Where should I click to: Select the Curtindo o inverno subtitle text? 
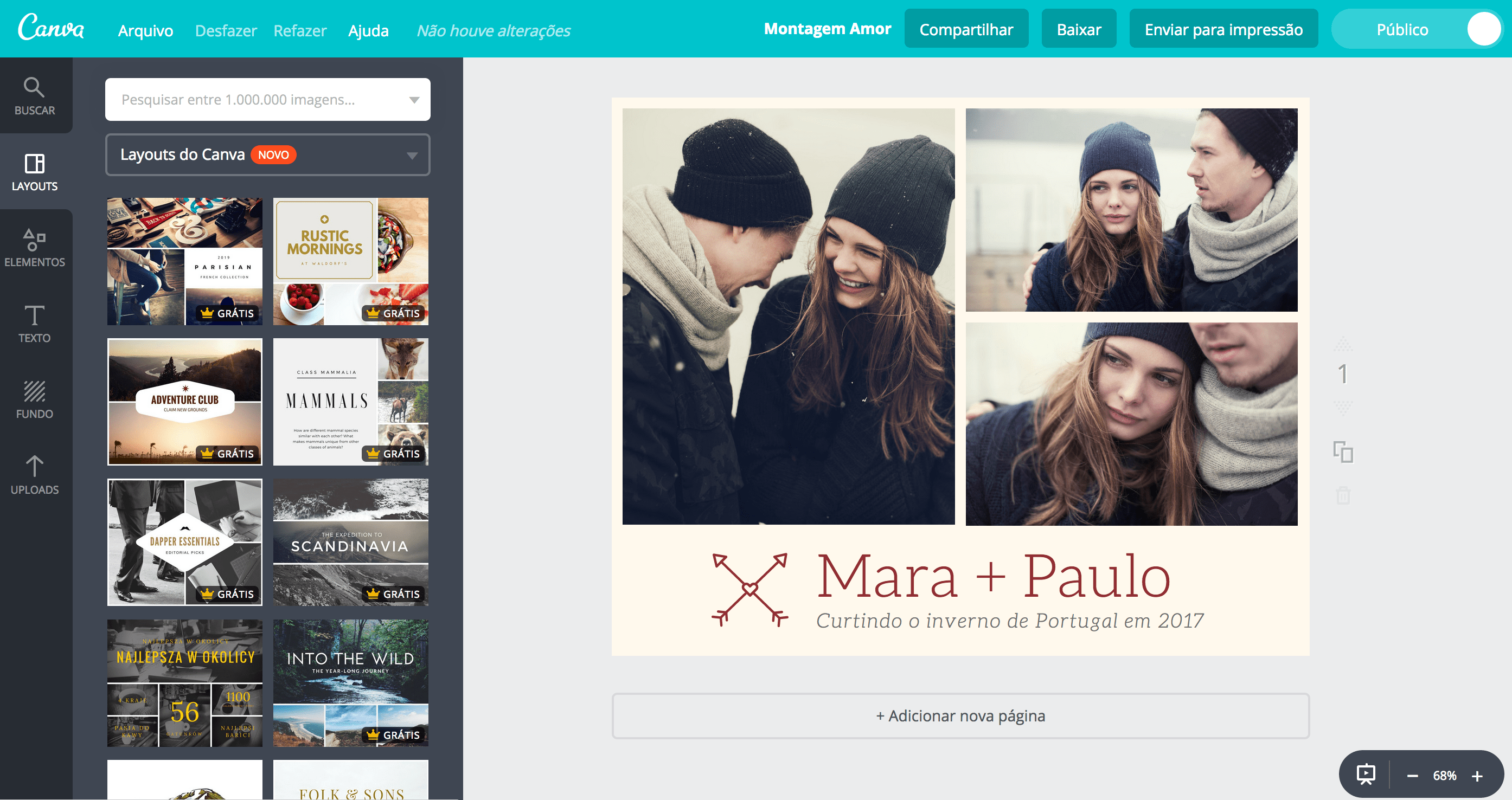[1010, 621]
